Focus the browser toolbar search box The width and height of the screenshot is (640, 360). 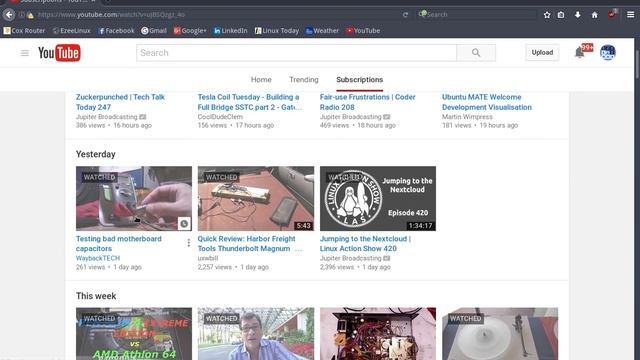coord(477,15)
